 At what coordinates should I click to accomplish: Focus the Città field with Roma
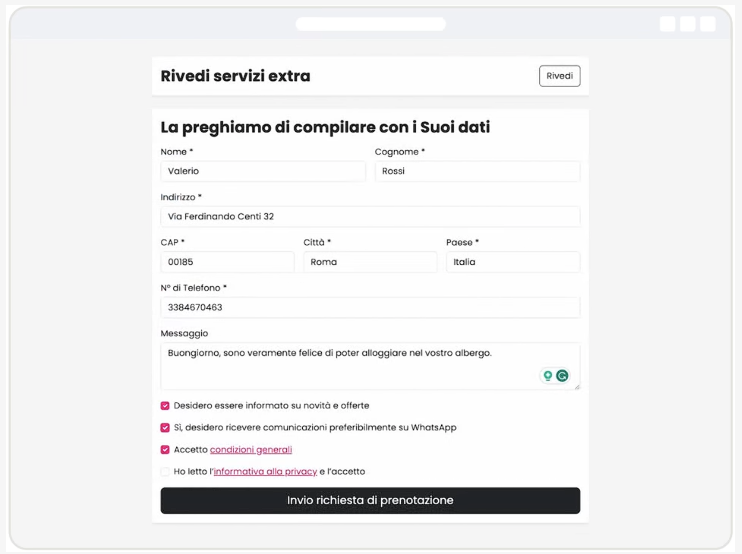(370, 262)
